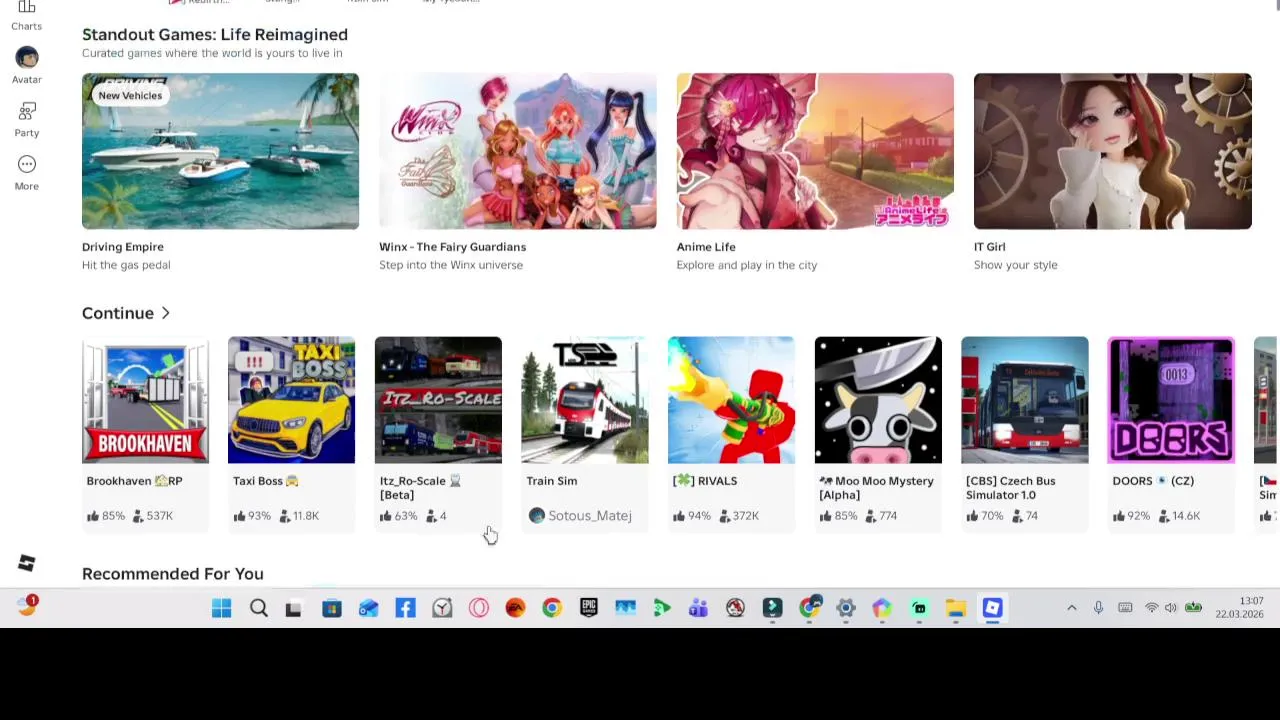1280x720 pixels.
Task: Open the Winx Fairy Guardians banner thumbnail
Action: (x=518, y=151)
